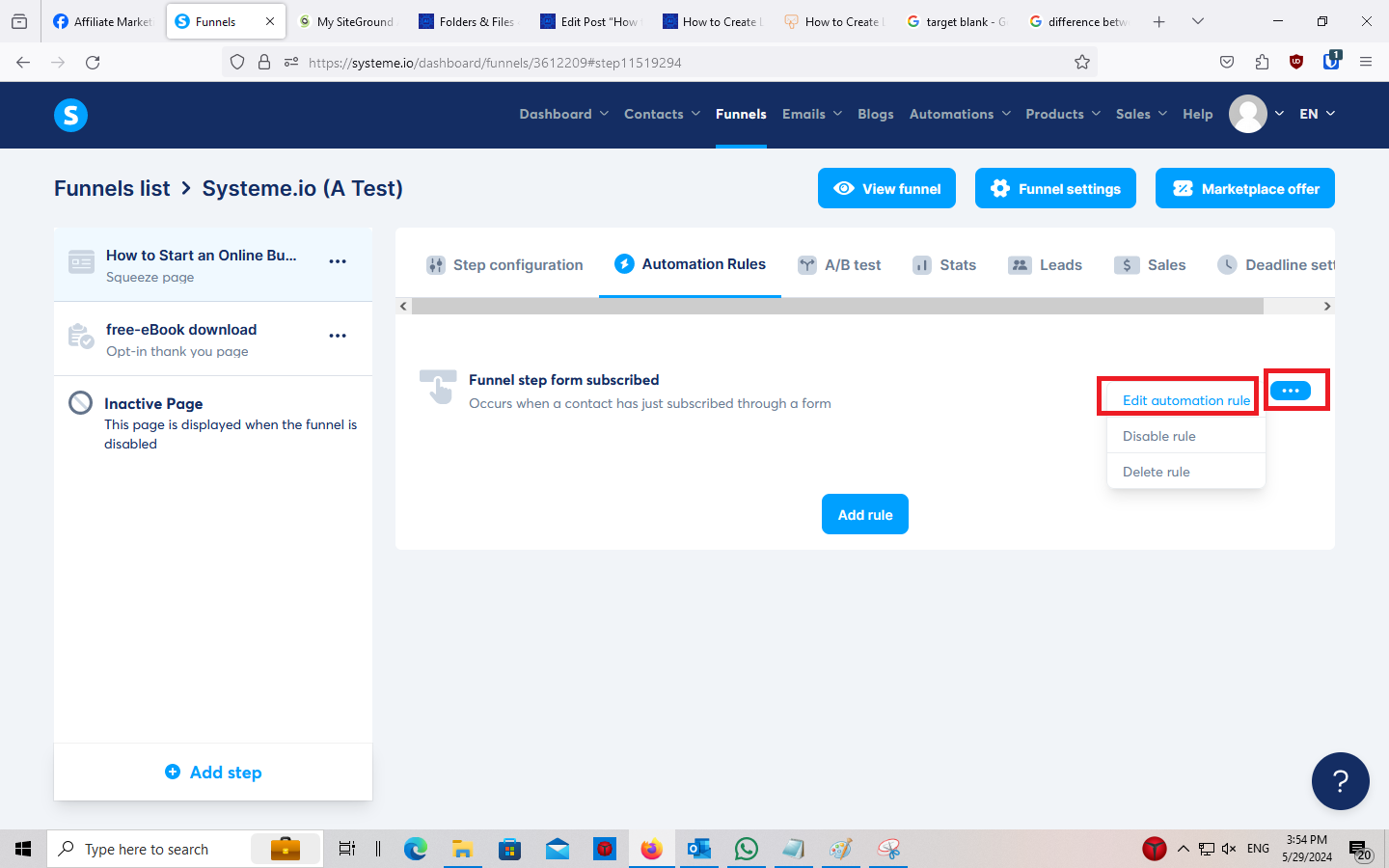Close the Funnels browser tab
This screenshot has width=1389, height=868.
point(270,21)
